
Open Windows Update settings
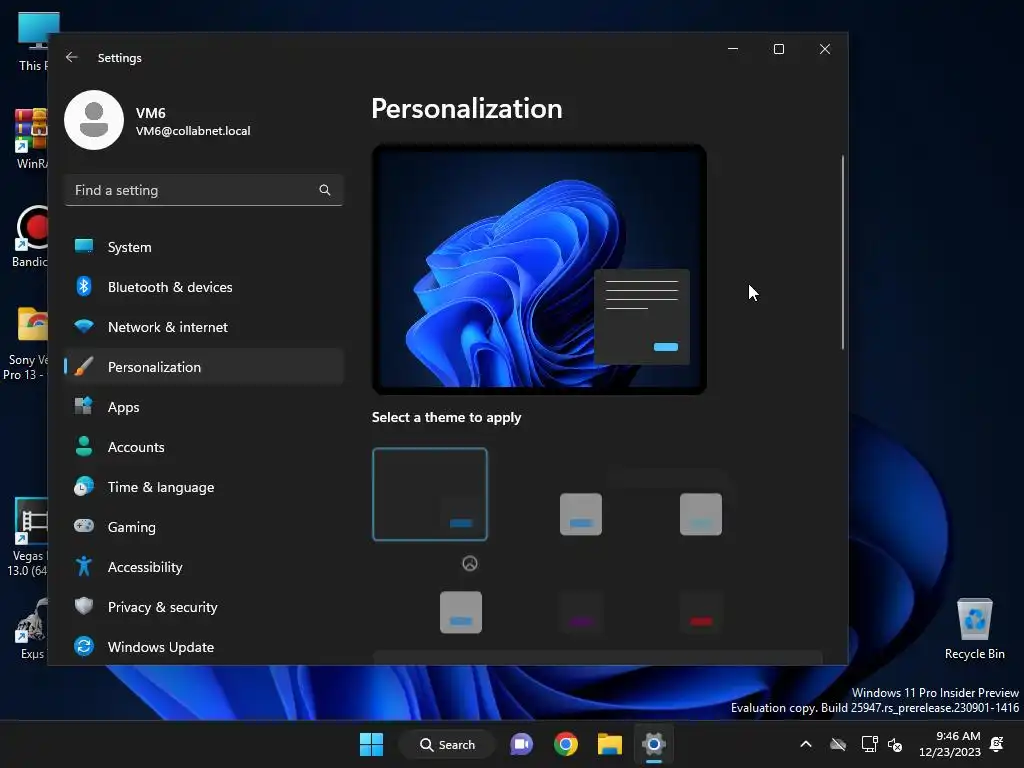[204, 647]
